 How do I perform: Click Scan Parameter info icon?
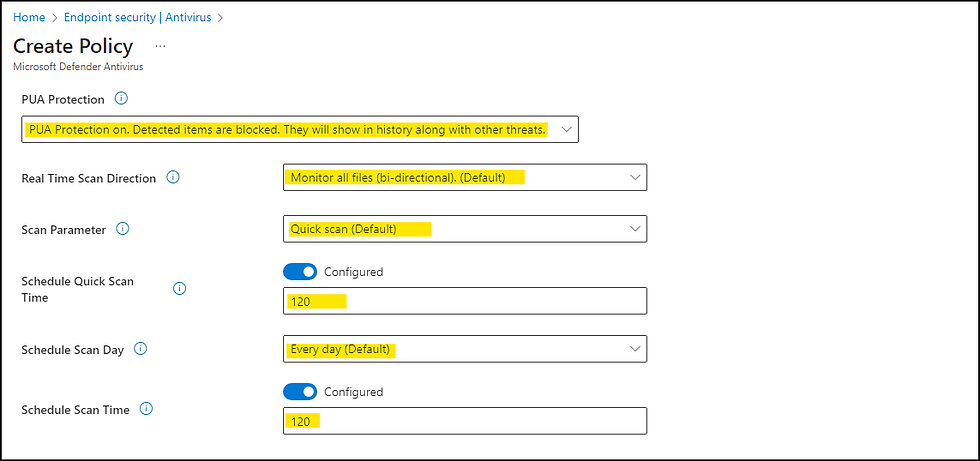click(123, 229)
